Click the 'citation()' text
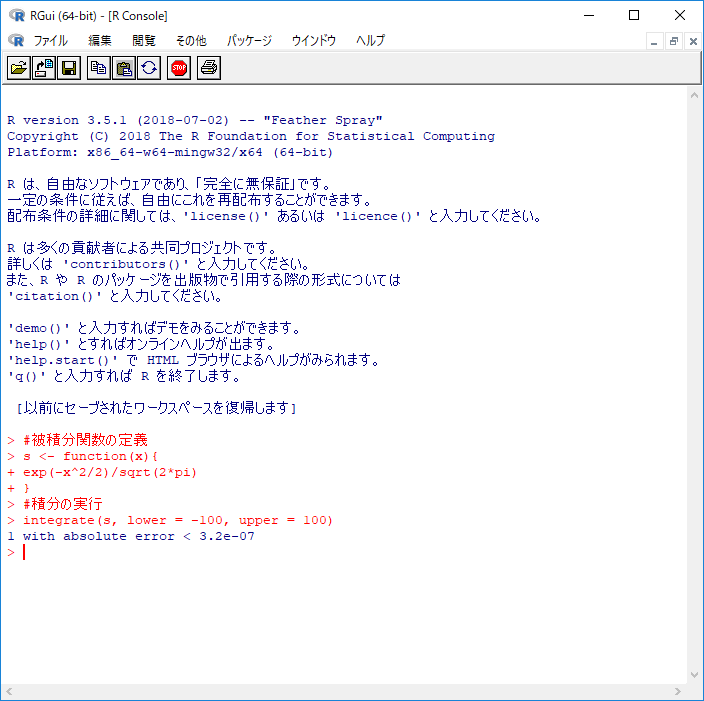 point(54,296)
